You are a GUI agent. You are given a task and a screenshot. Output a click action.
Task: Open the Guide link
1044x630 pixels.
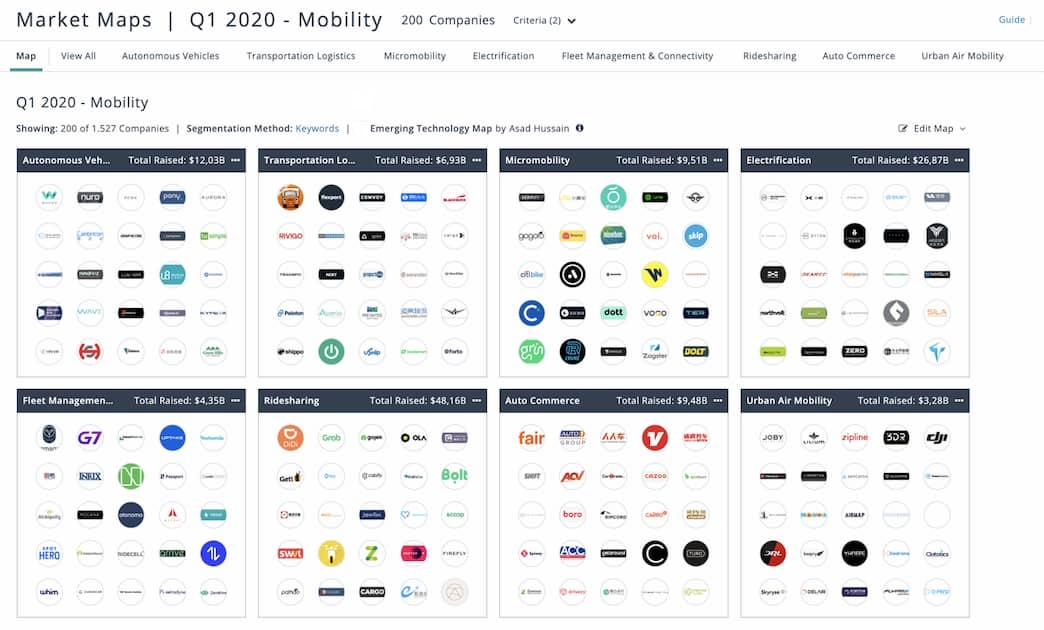click(x=1011, y=20)
